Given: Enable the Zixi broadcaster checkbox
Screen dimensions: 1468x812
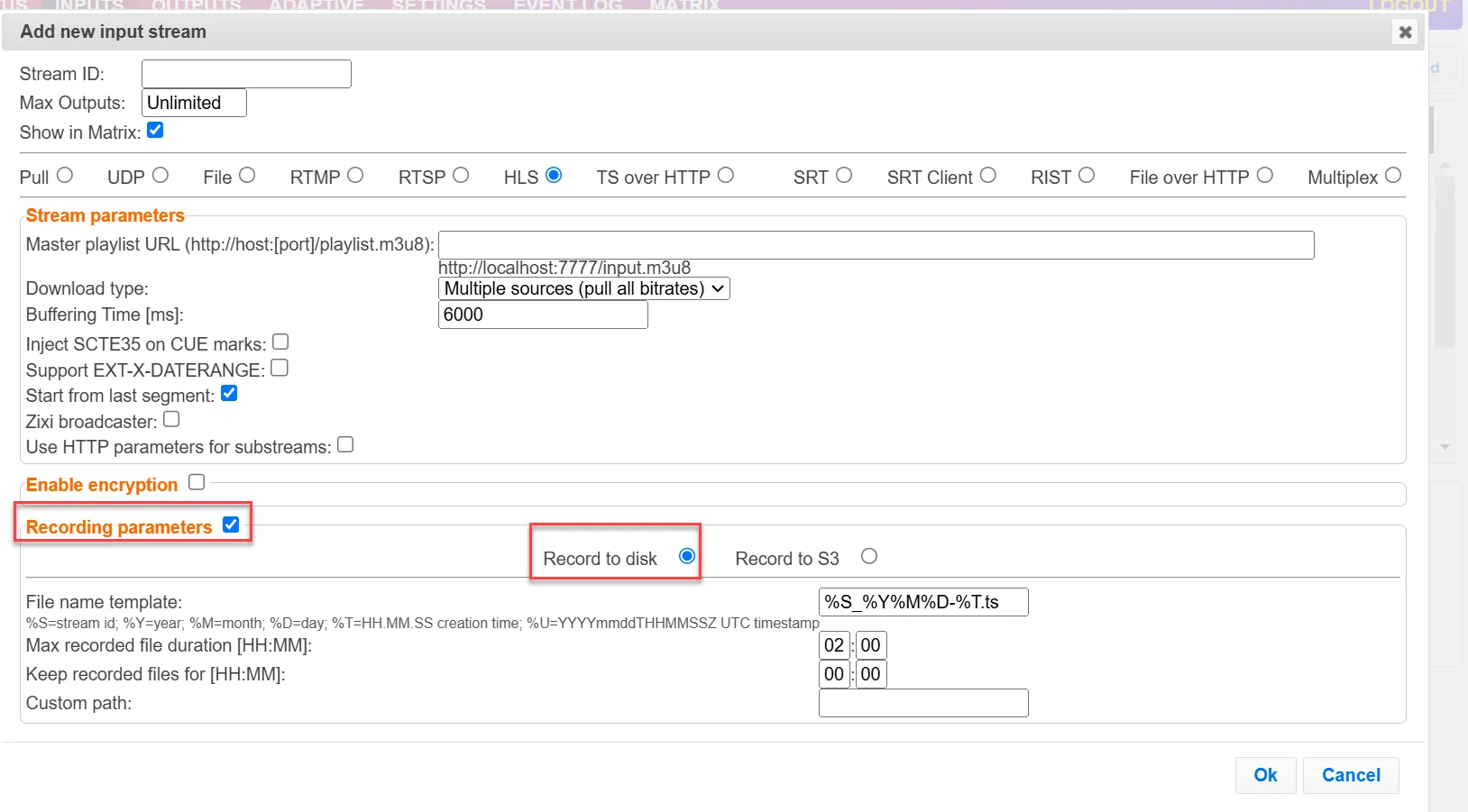Looking at the screenshot, I should click(171, 419).
